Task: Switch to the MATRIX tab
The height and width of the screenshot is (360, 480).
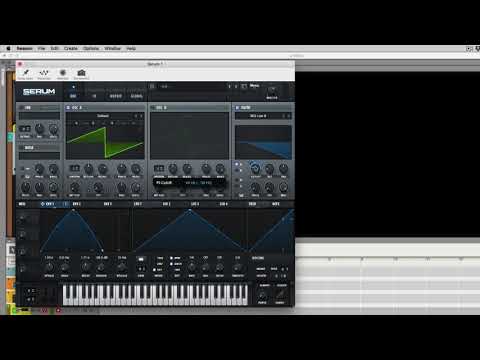Action: click(116, 96)
